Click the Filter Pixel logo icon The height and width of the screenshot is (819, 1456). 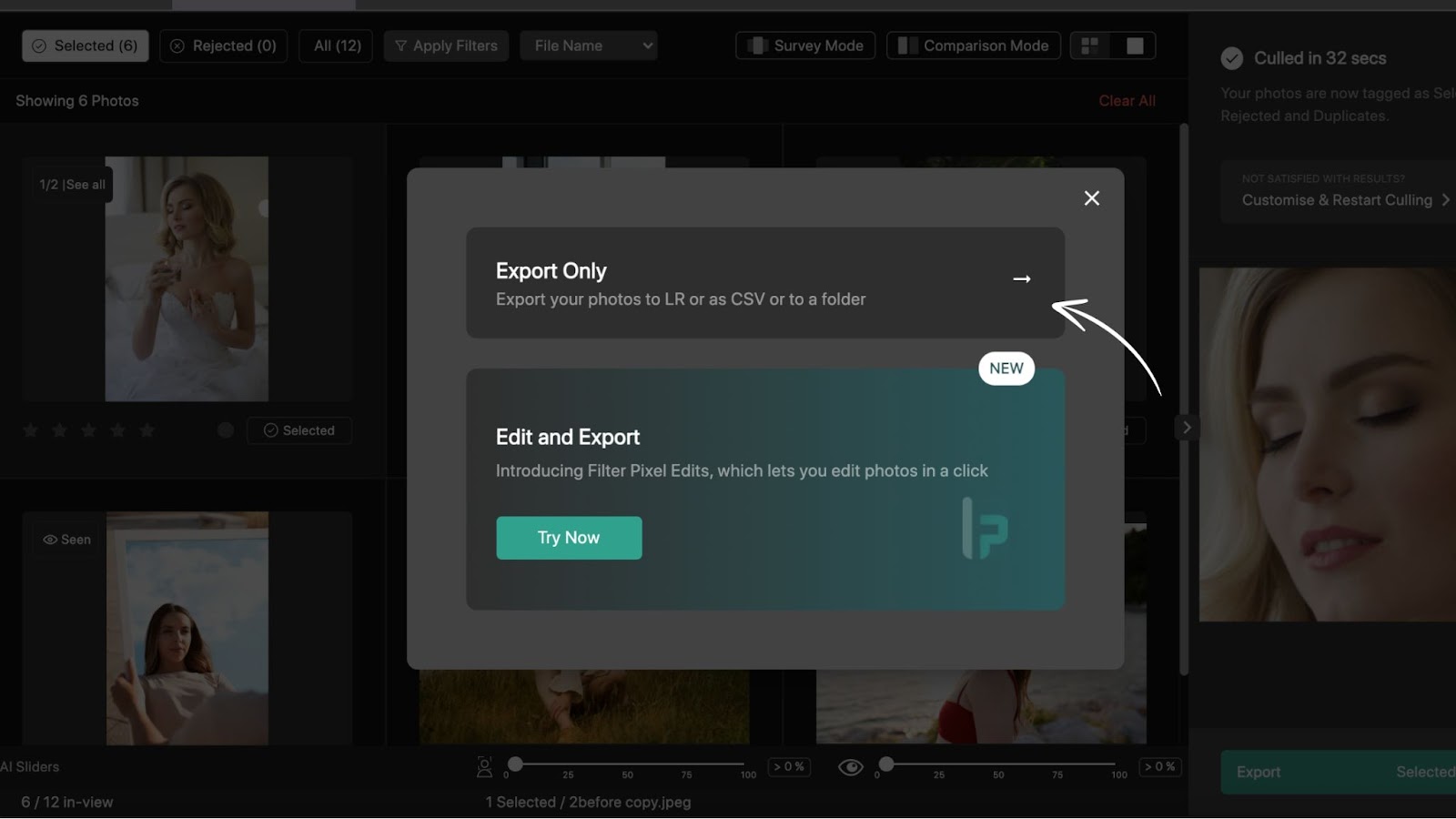tap(985, 528)
